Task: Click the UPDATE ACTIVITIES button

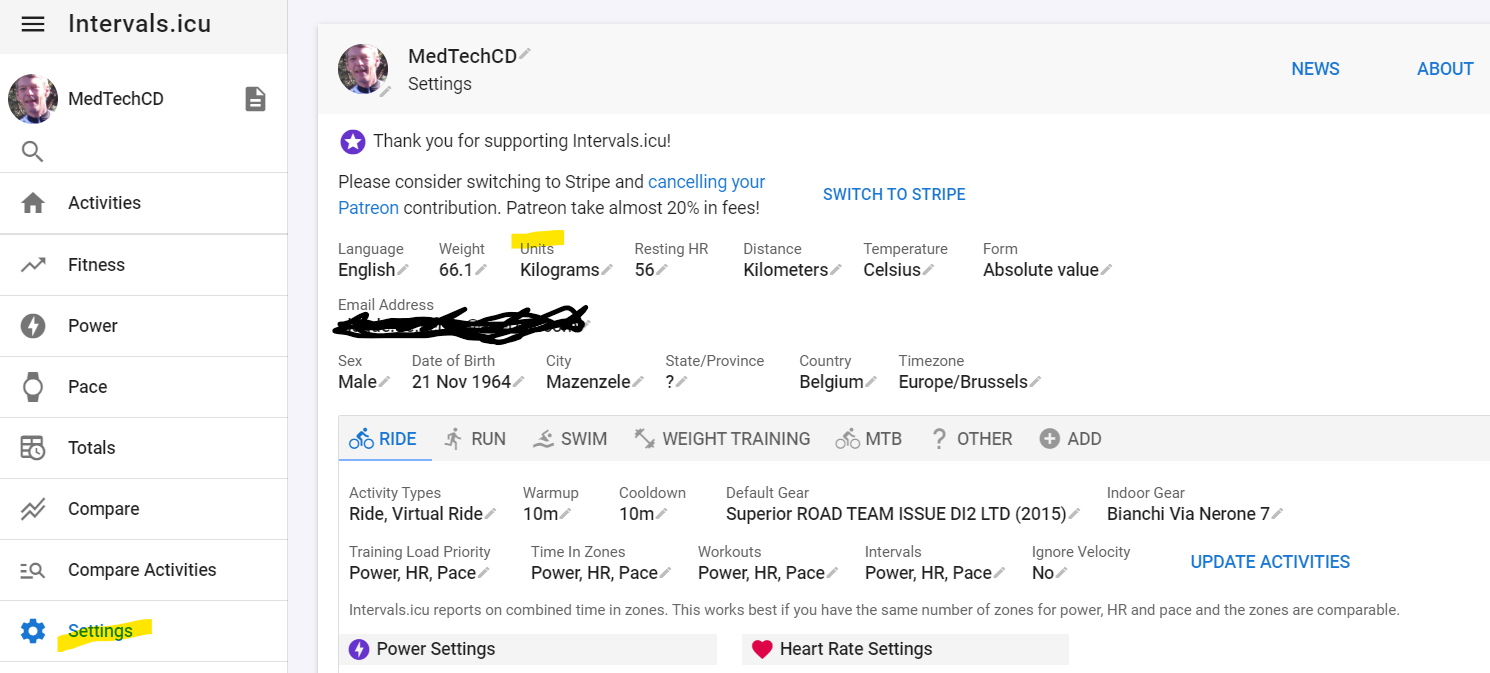Action: coord(1270,562)
